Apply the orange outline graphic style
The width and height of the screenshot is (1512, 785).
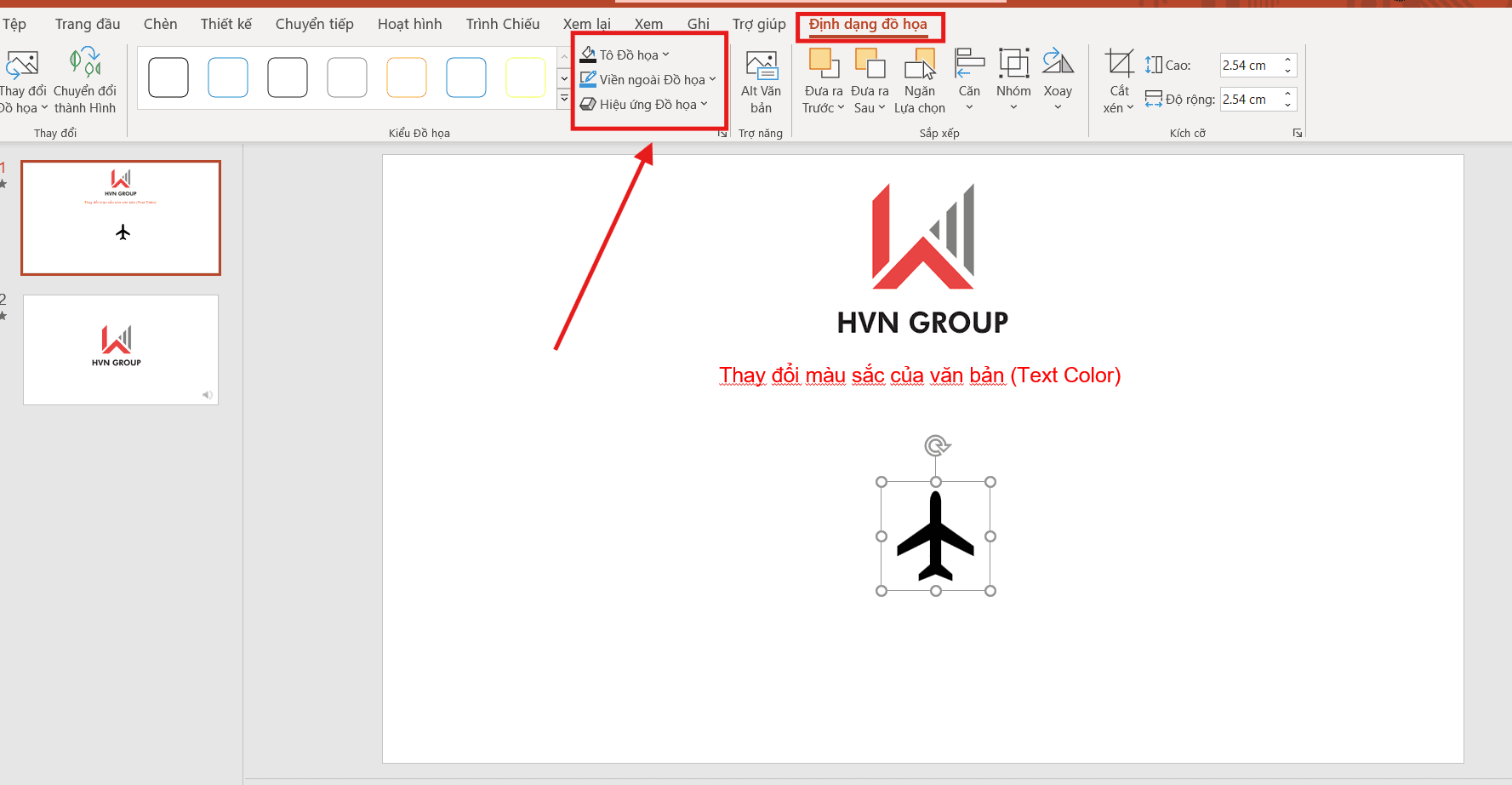(407, 77)
